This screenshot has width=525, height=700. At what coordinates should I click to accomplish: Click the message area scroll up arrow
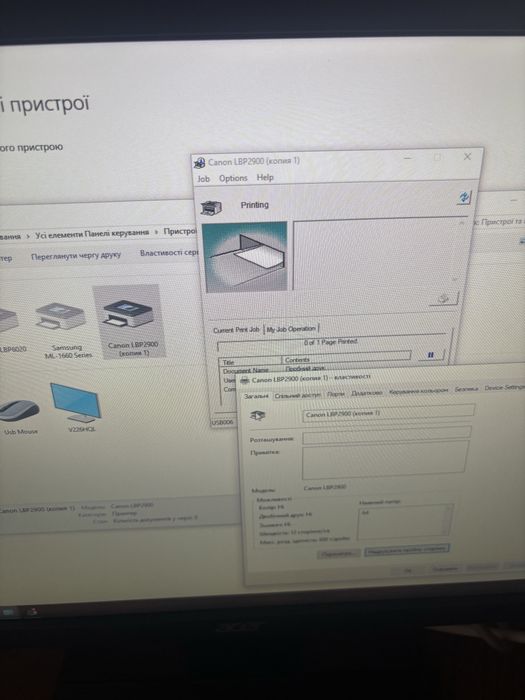pos(461,223)
